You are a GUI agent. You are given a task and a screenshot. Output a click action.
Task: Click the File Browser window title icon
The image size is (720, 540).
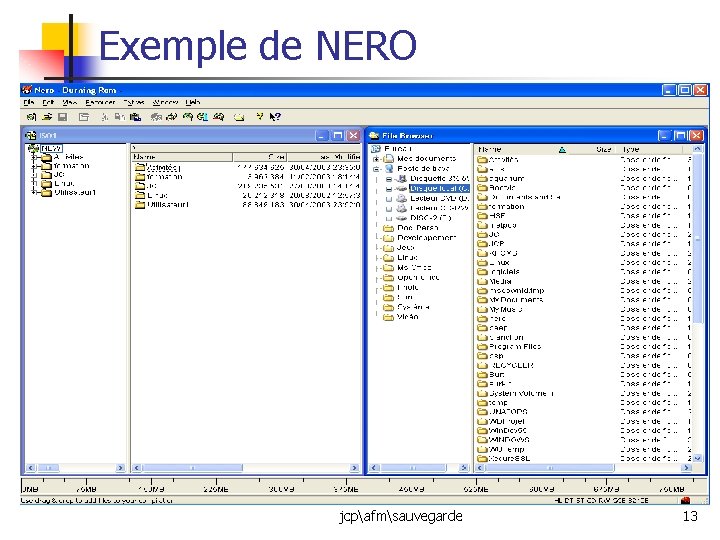374,135
